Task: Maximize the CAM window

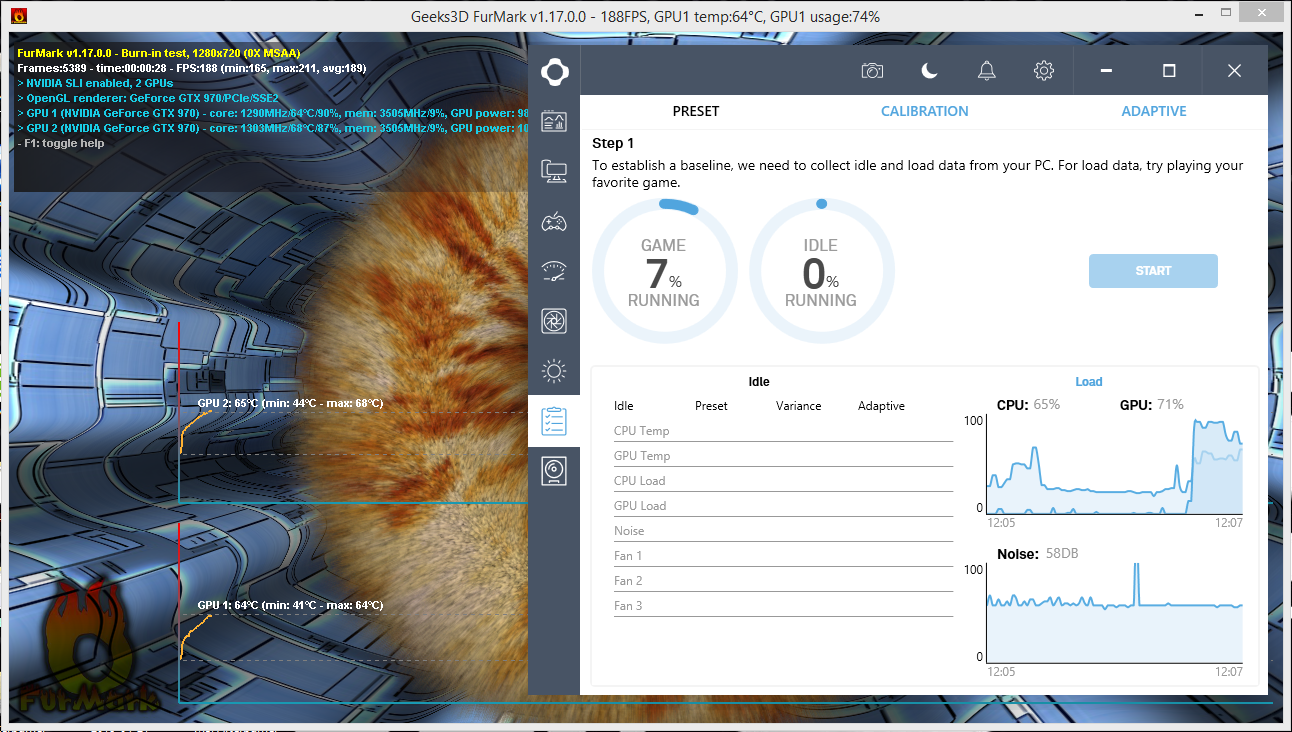Action: (x=1169, y=71)
